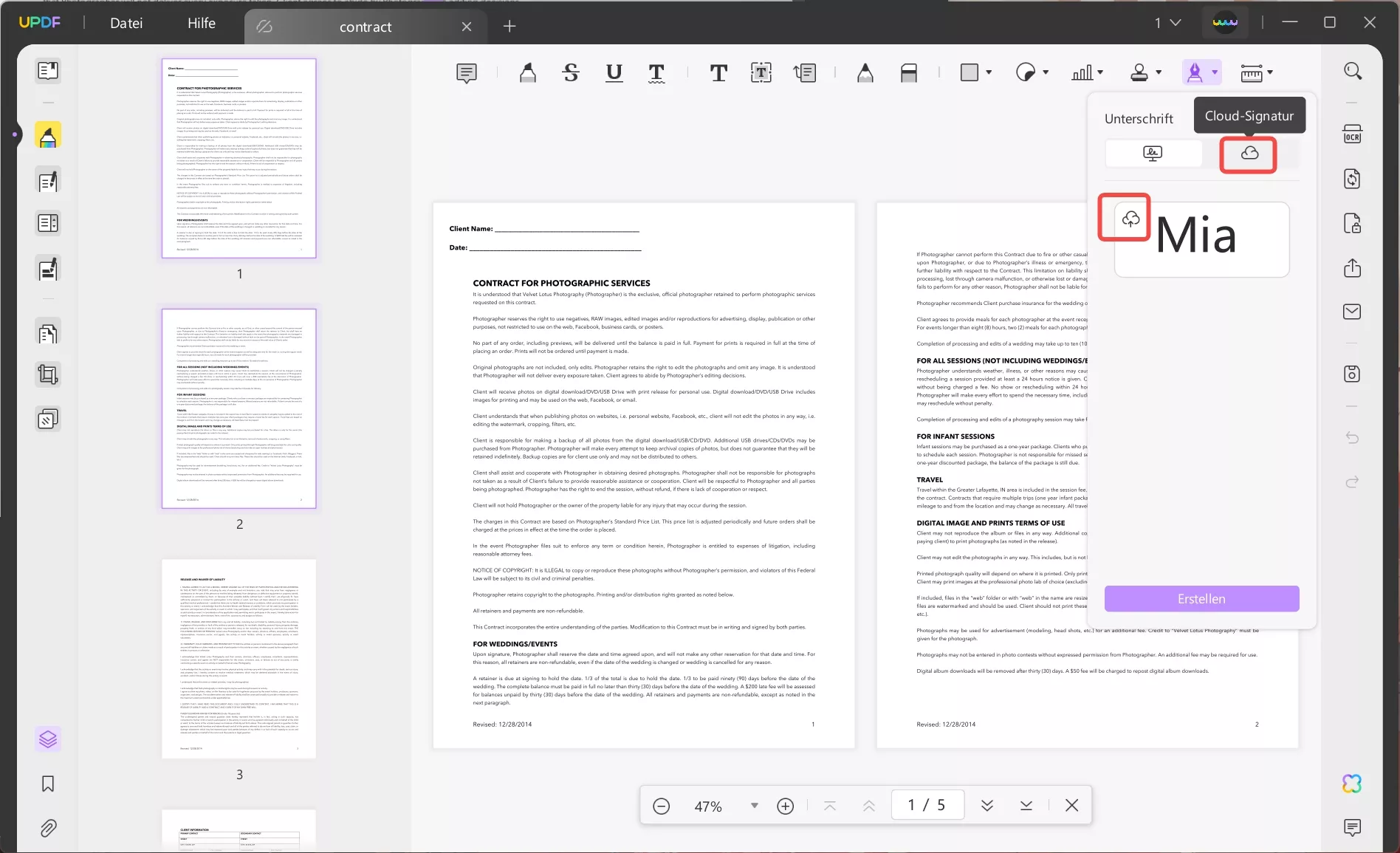Open the Protect PDF lock icon
Screen dimensions: 1400x853
pos(1353,223)
